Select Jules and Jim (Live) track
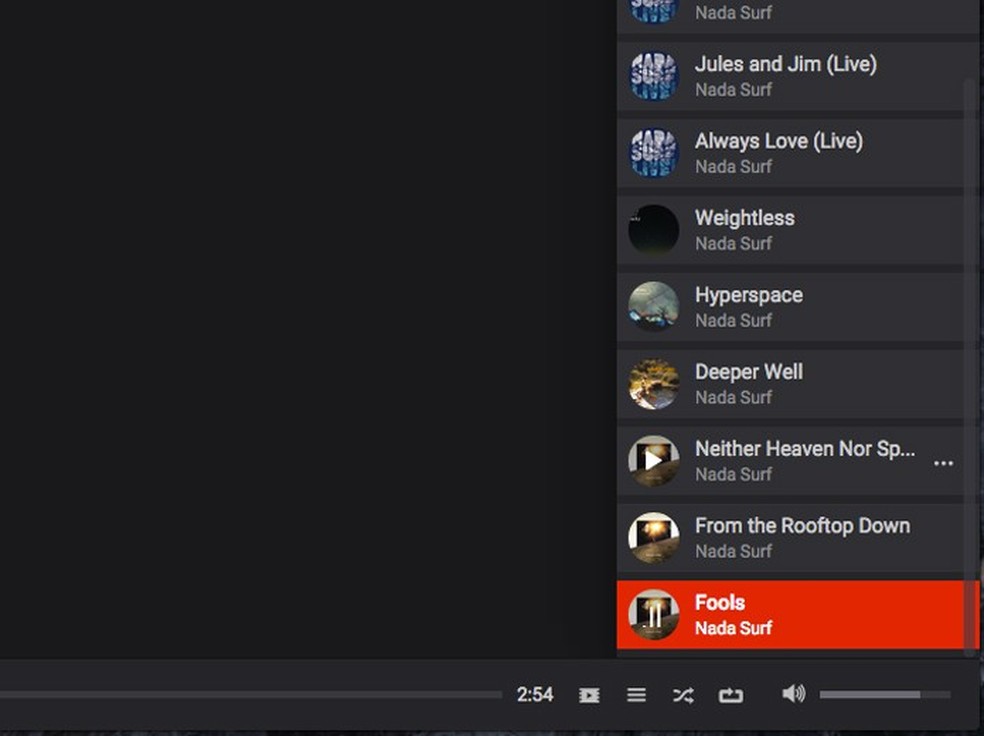Viewport: 984px width, 736px height. click(x=791, y=77)
